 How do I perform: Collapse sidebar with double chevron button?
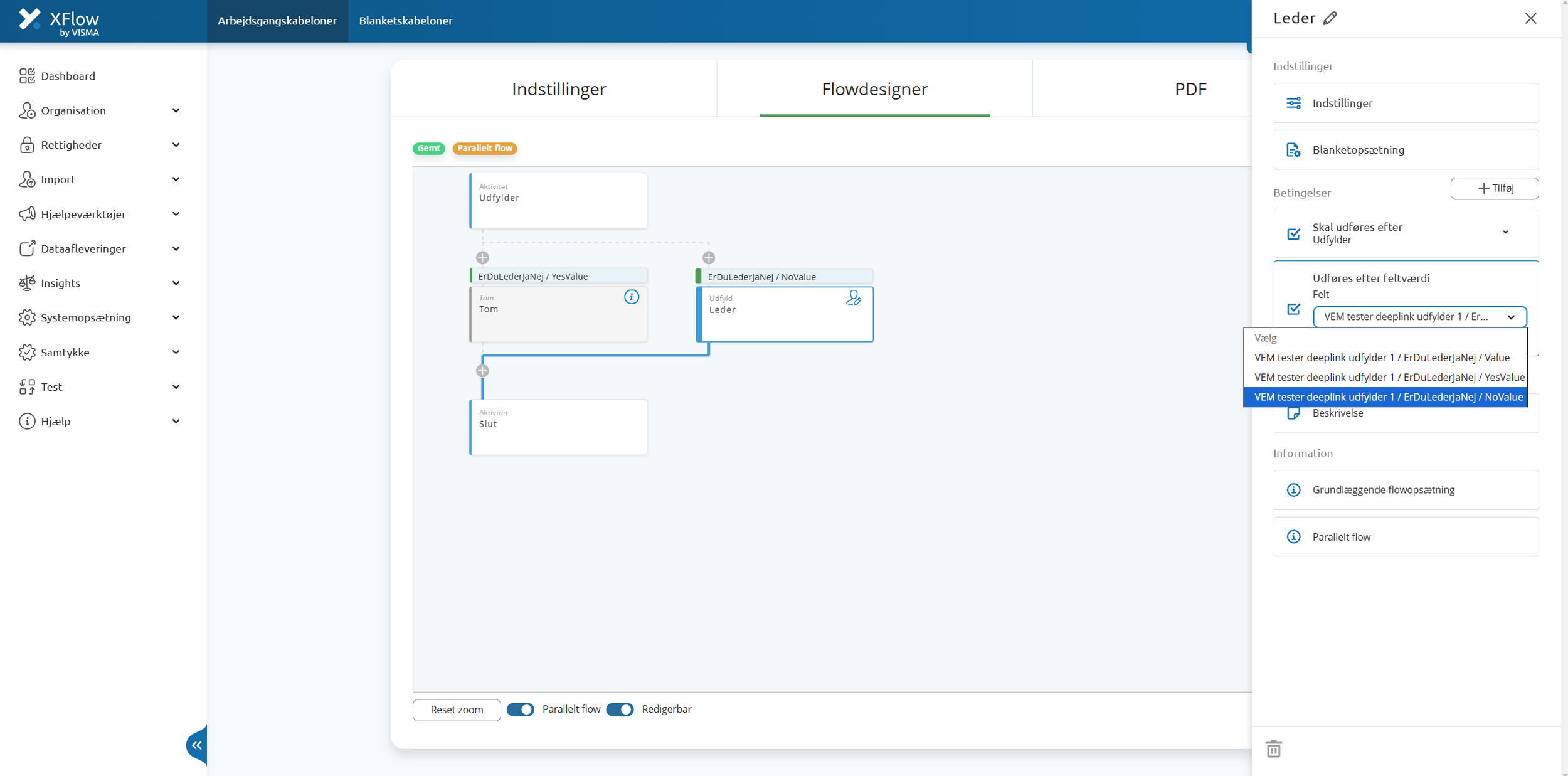[x=197, y=745]
